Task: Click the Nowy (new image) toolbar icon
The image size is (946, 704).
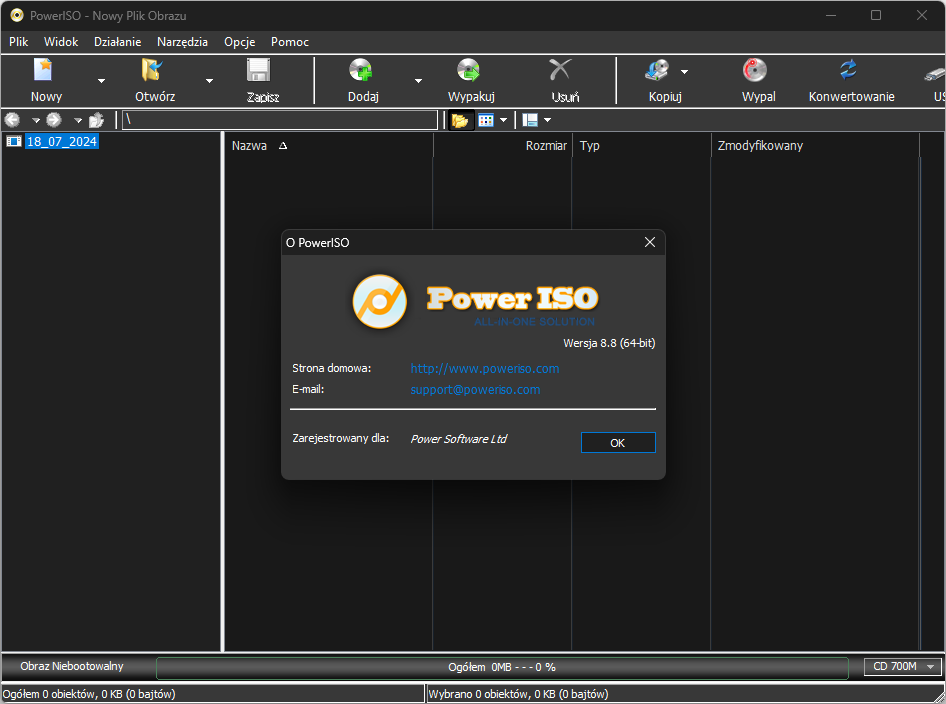Action: 43,70
